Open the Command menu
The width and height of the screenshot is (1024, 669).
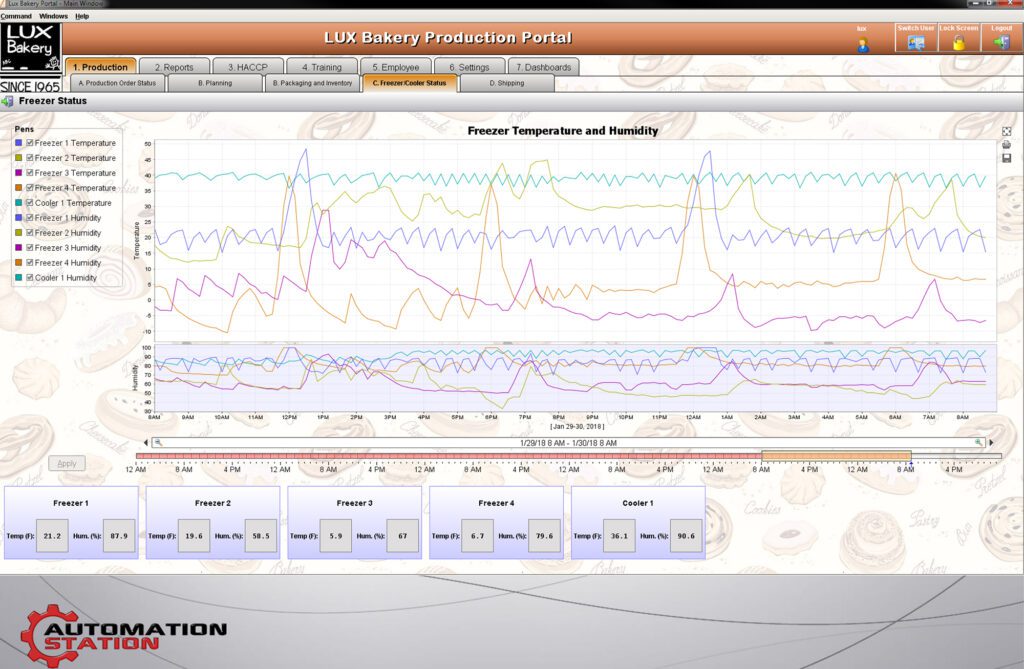pyautogui.click(x=15, y=16)
